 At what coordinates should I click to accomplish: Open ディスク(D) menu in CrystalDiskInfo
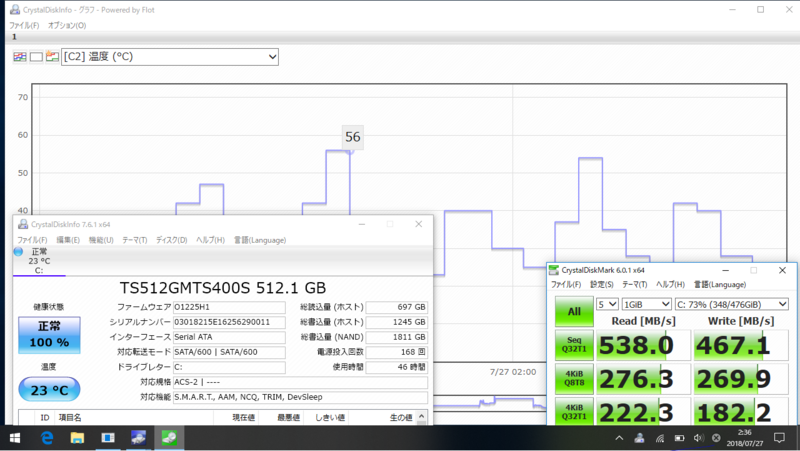point(171,240)
